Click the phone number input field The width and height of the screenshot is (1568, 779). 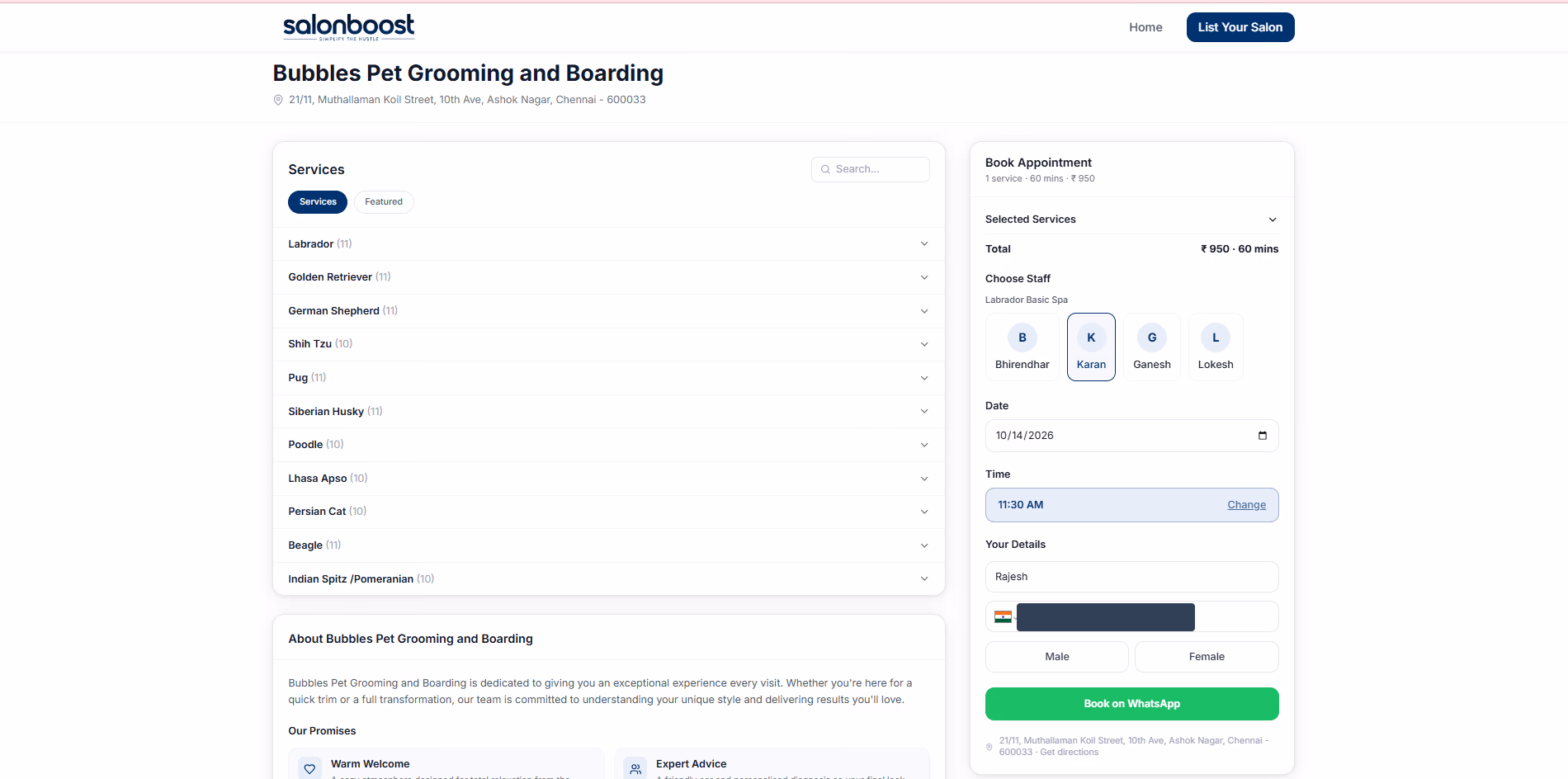point(1131,616)
